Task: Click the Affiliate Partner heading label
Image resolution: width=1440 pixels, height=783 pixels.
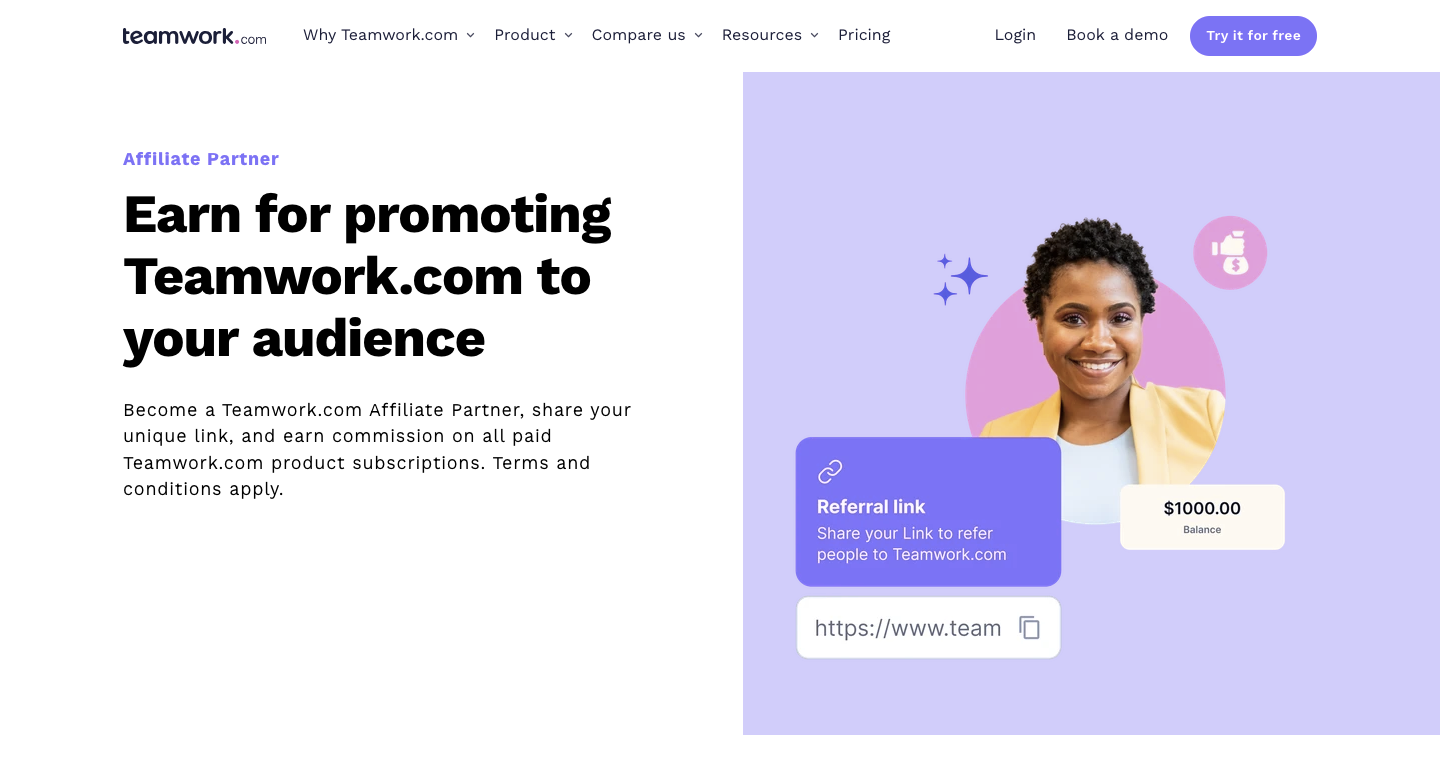Action: (201, 159)
